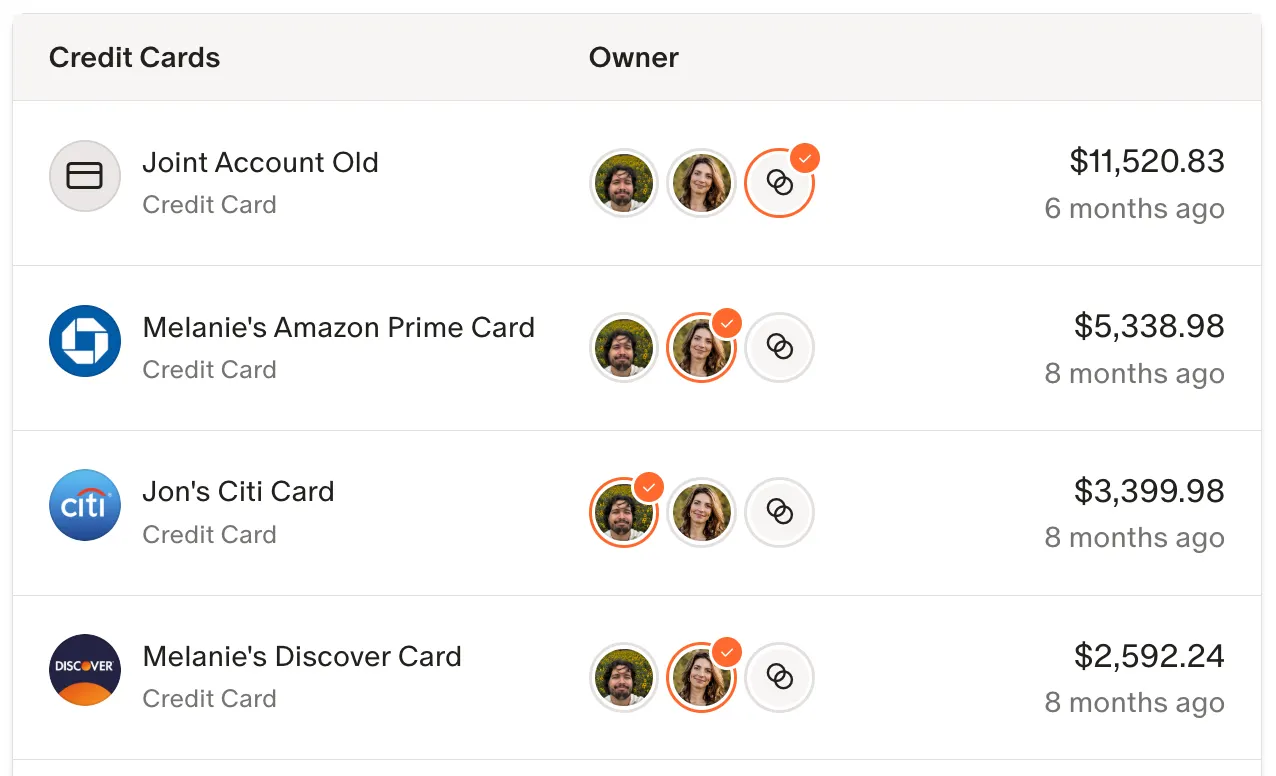Toggle joint owner icon for Joint Account Old
The height and width of the screenshot is (776, 1276).
click(x=779, y=183)
